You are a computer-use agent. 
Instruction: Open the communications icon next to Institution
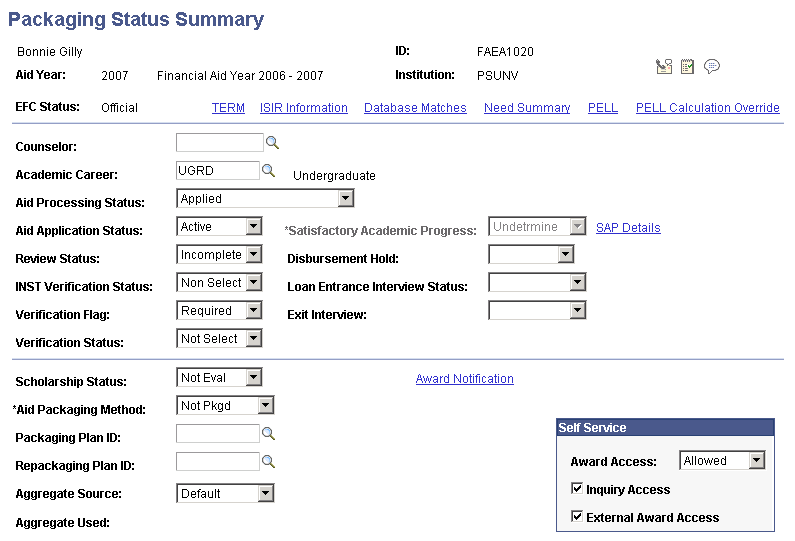pyautogui.click(x=664, y=66)
